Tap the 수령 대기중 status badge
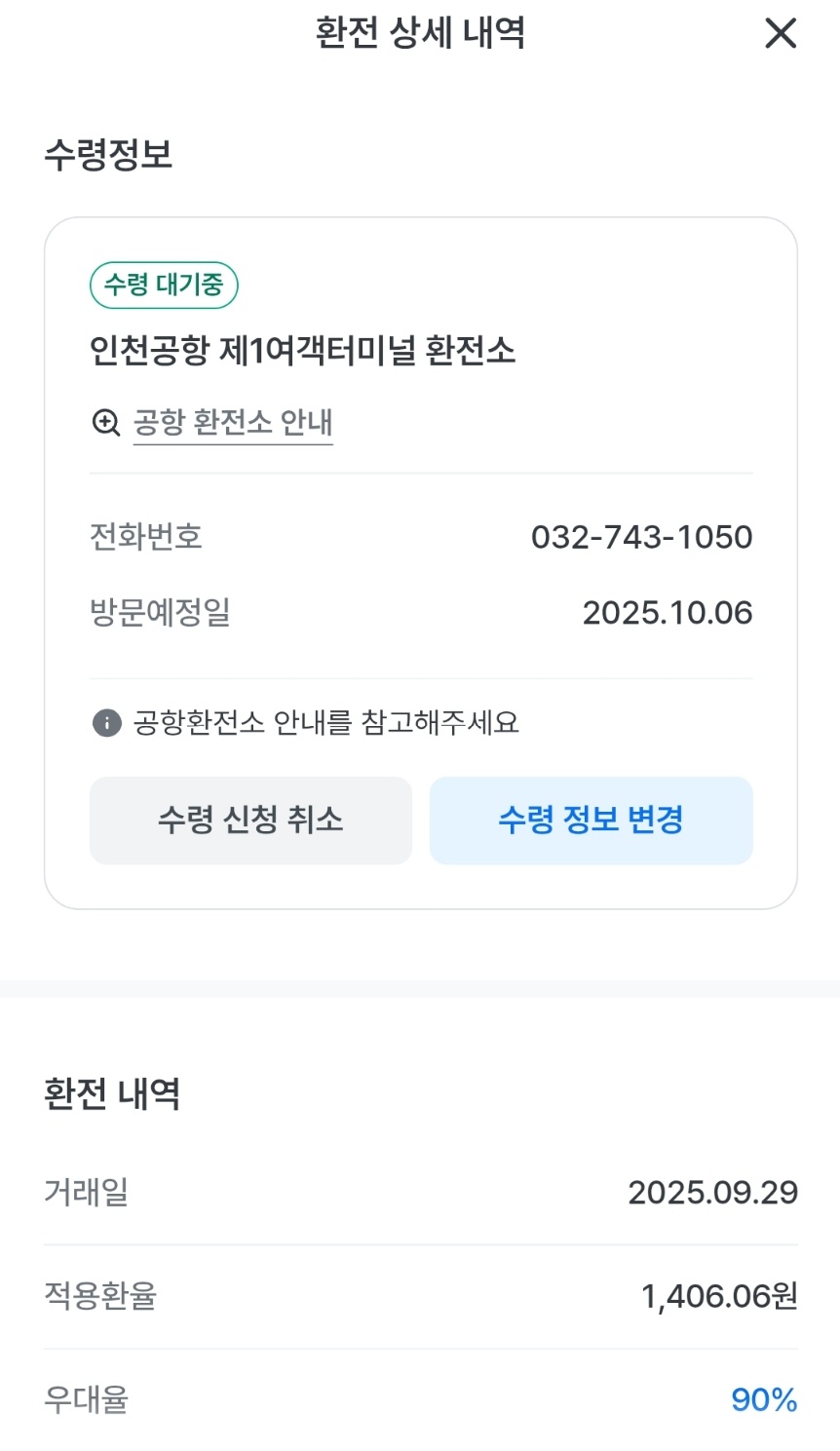The image size is (840, 1451). (x=164, y=285)
